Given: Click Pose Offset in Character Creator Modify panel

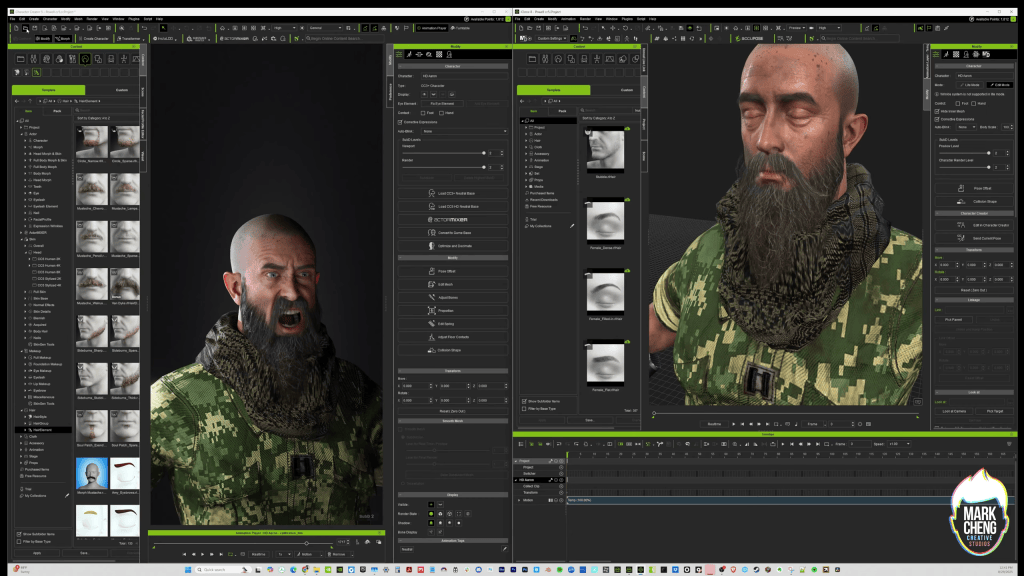Looking at the screenshot, I should [x=453, y=271].
